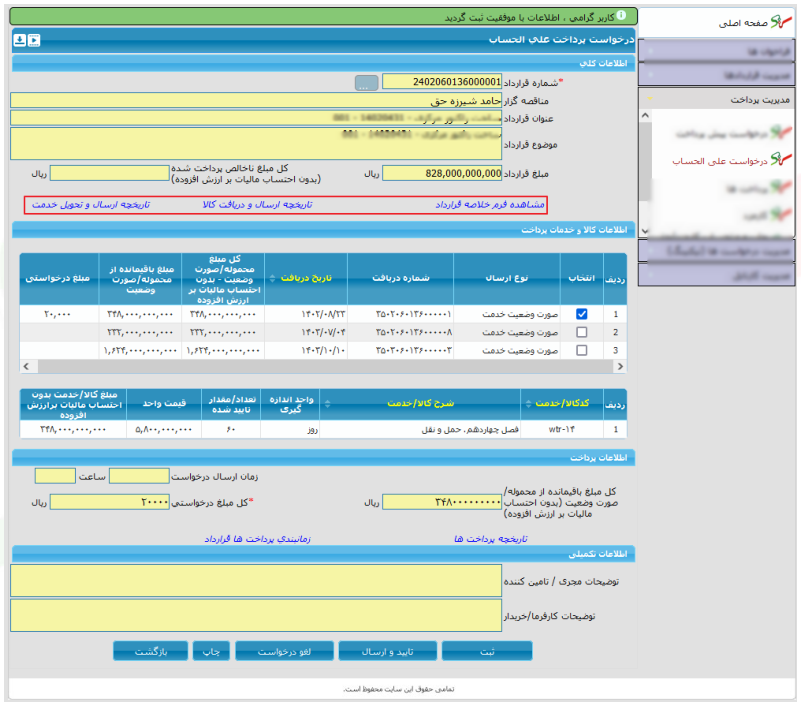Focus the مبلغ قرارداد amount field
Screen dimensions: 801x706
click(x=442, y=173)
